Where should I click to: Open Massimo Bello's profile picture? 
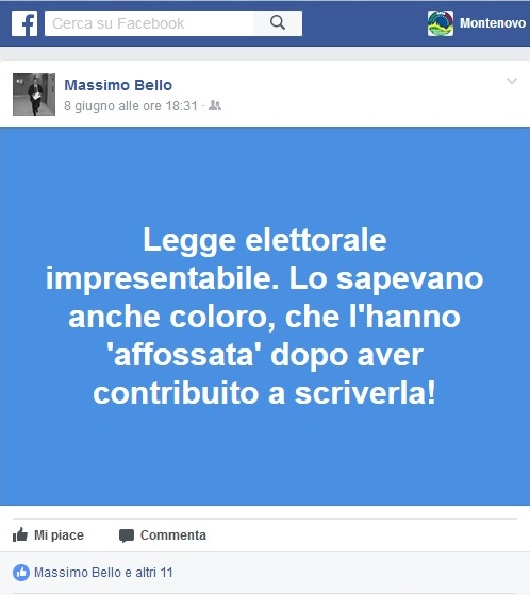pos(34,94)
